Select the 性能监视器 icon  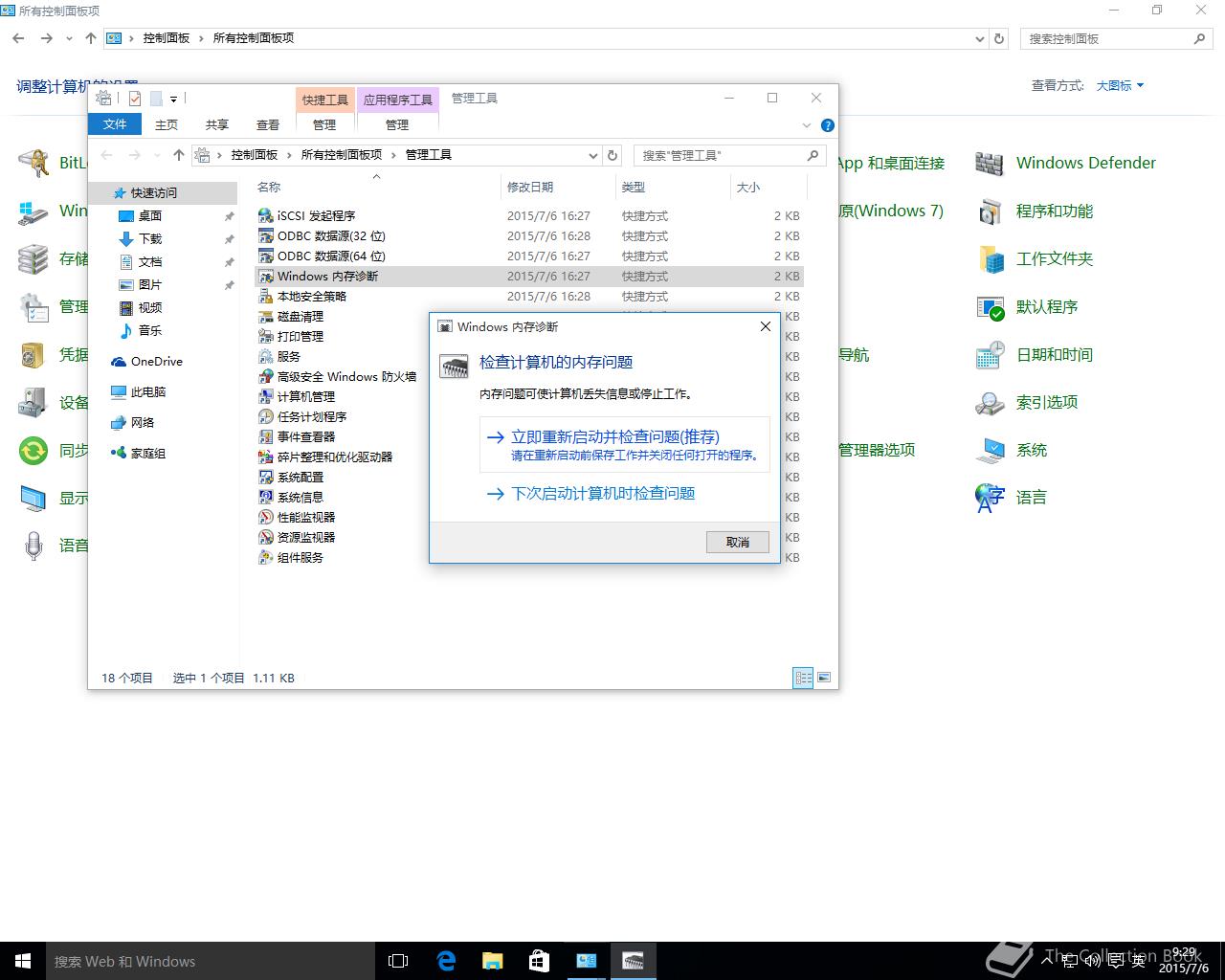266,517
